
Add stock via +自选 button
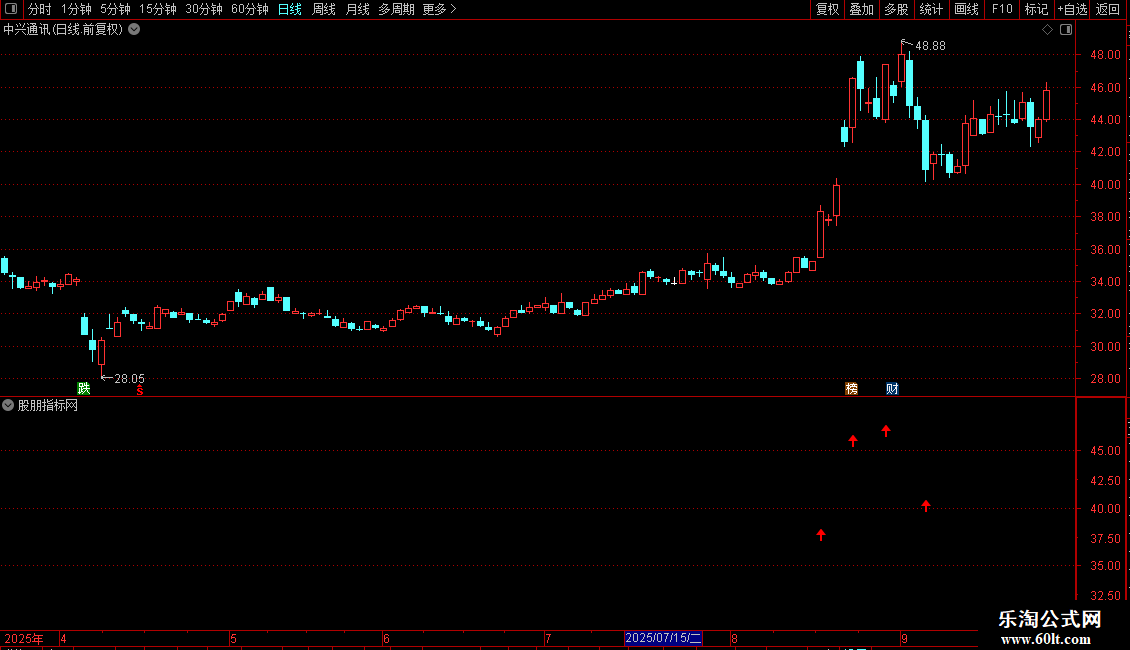coord(1072,9)
